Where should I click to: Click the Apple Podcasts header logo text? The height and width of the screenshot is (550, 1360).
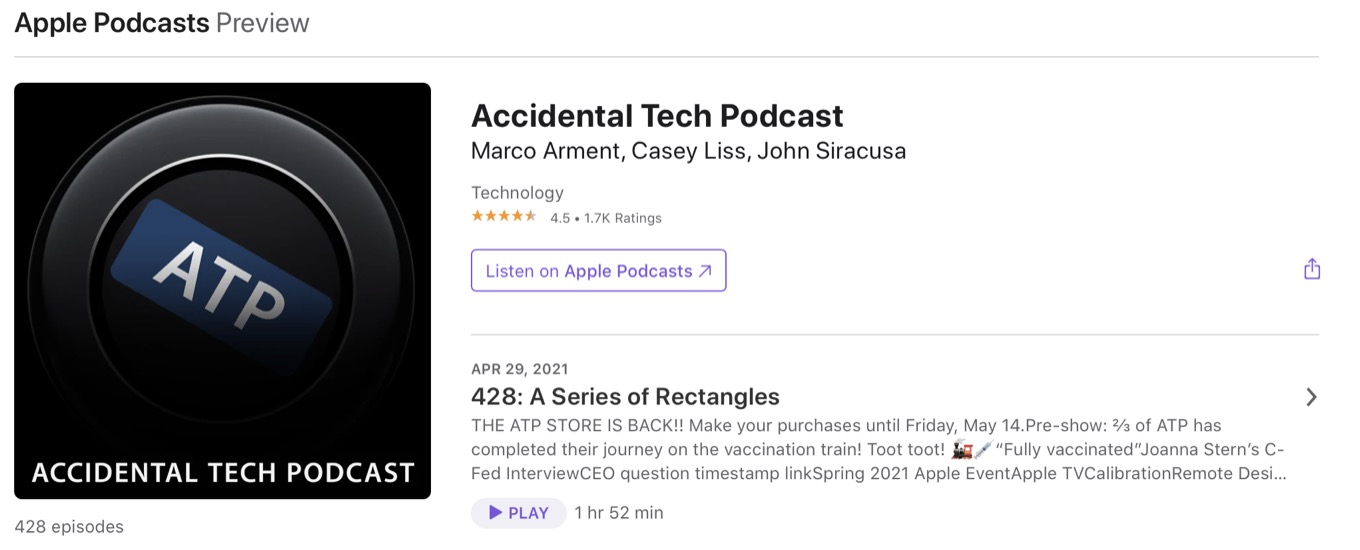coord(112,23)
